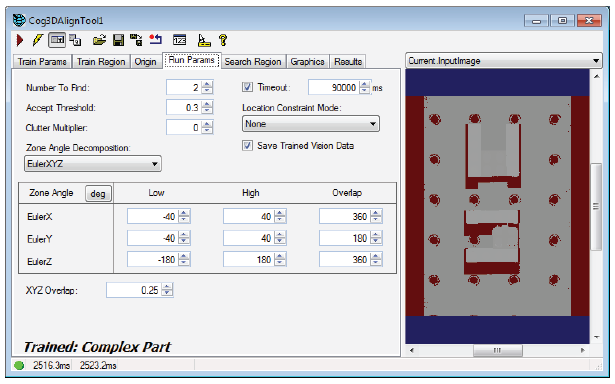Click the image scroll left arrow
The image size is (615, 384).
point(411,350)
